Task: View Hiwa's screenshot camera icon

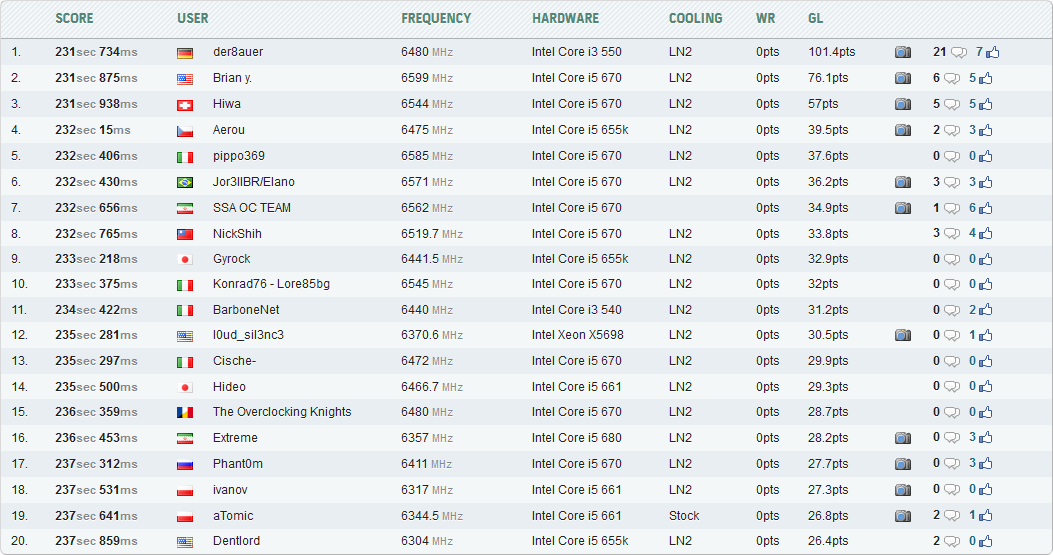Action: coord(903,104)
